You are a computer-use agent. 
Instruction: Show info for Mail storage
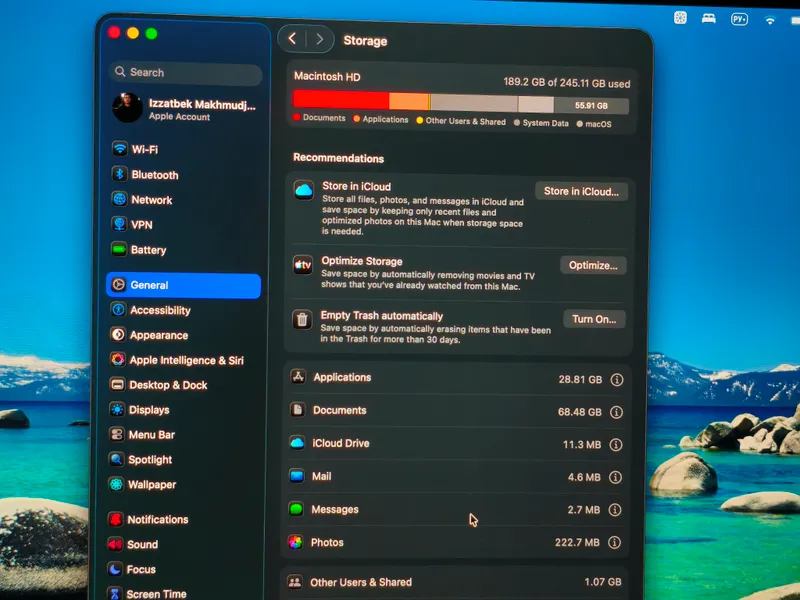tap(615, 477)
